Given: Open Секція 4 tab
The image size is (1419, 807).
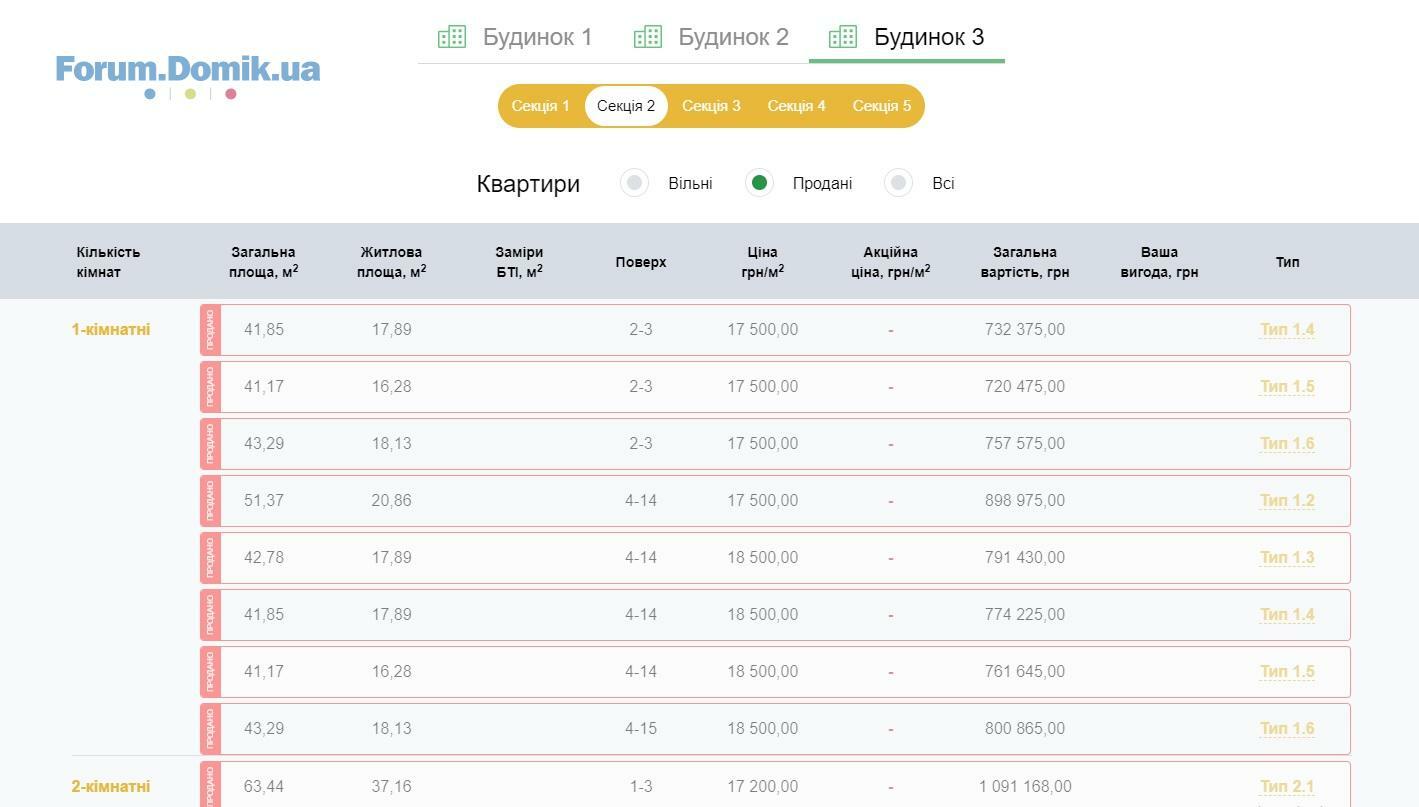Looking at the screenshot, I should [797, 106].
